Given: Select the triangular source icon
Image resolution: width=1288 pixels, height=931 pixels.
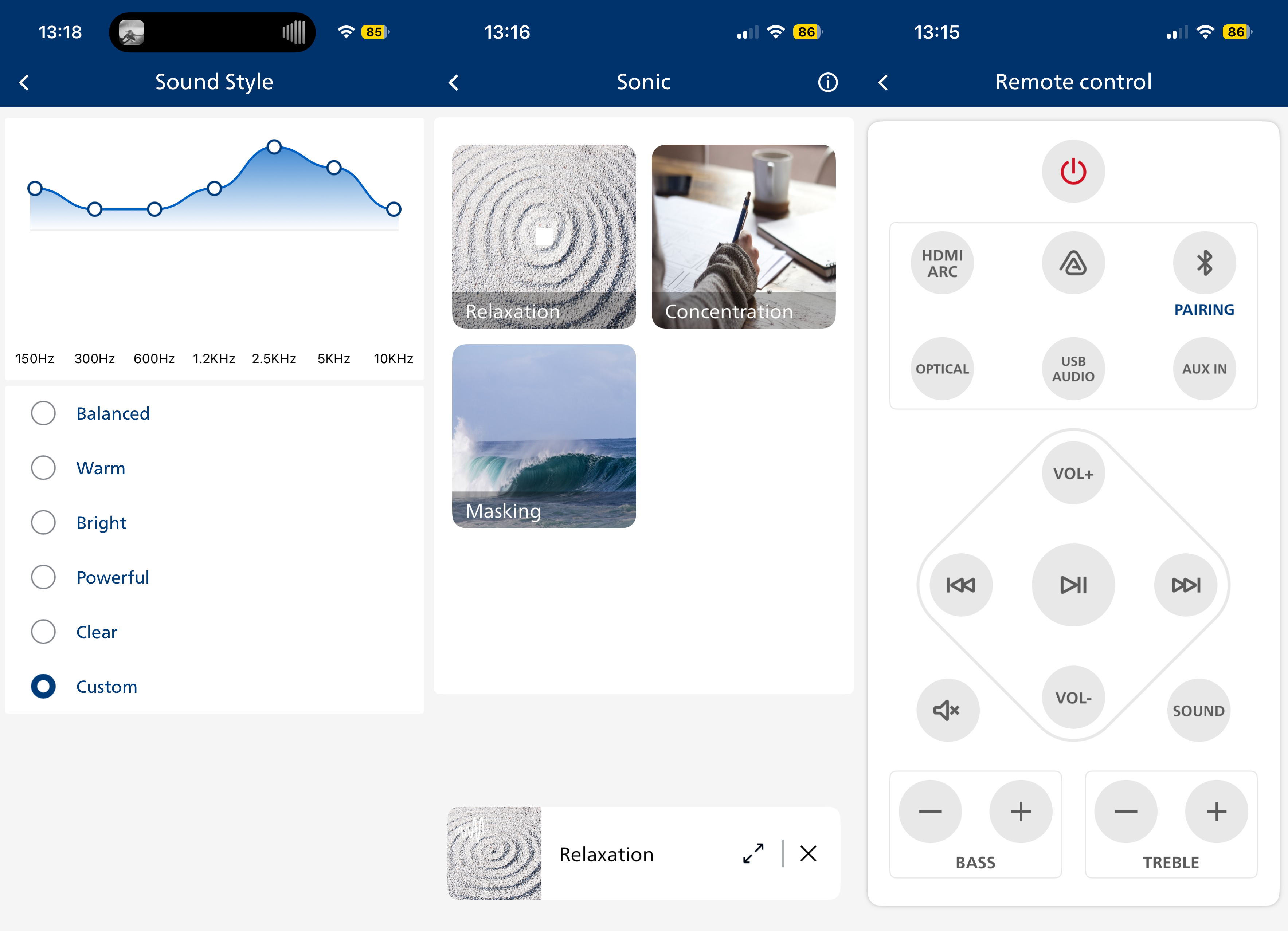Looking at the screenshot, I should [1073, 263].
